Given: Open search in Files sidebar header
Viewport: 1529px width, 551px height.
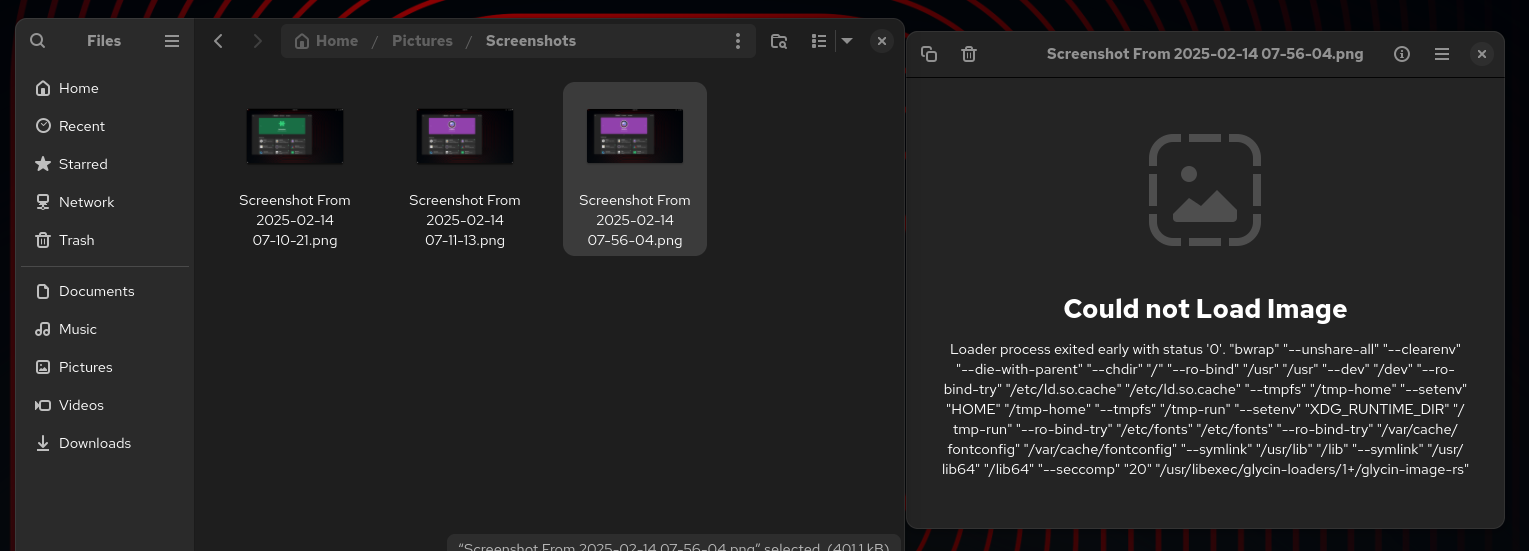Looking at the screenshot, I should 38,41.
